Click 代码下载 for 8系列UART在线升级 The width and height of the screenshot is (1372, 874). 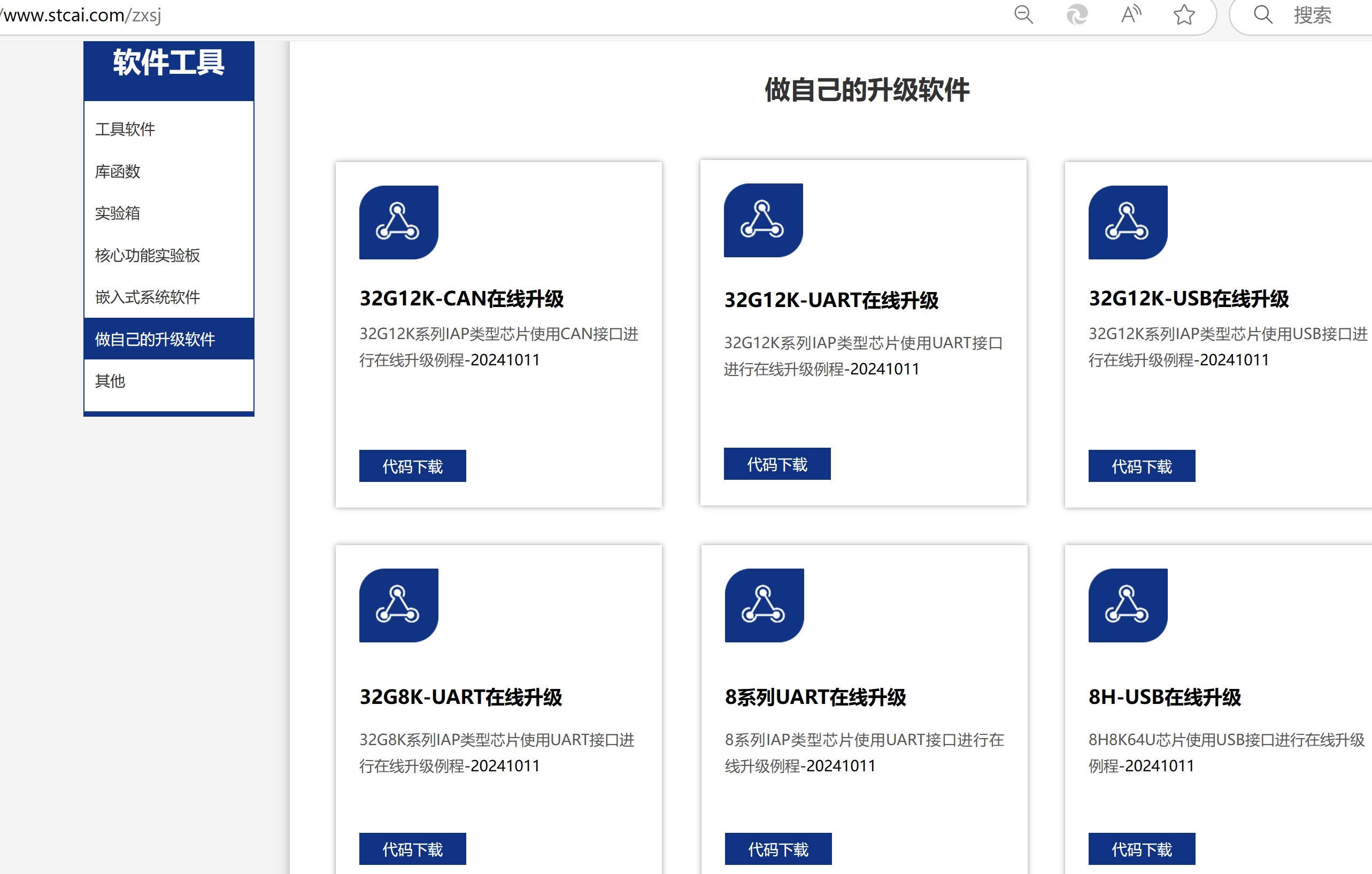(778, 849)
